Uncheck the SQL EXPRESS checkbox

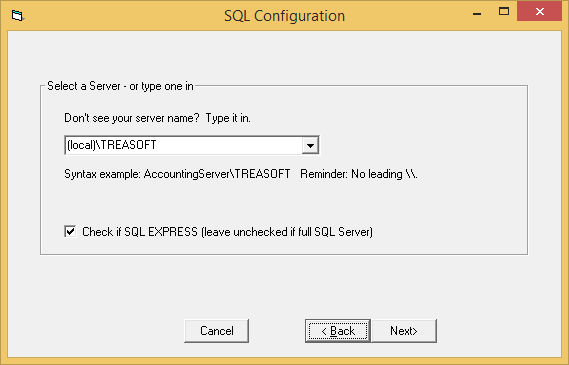(70, 231)
